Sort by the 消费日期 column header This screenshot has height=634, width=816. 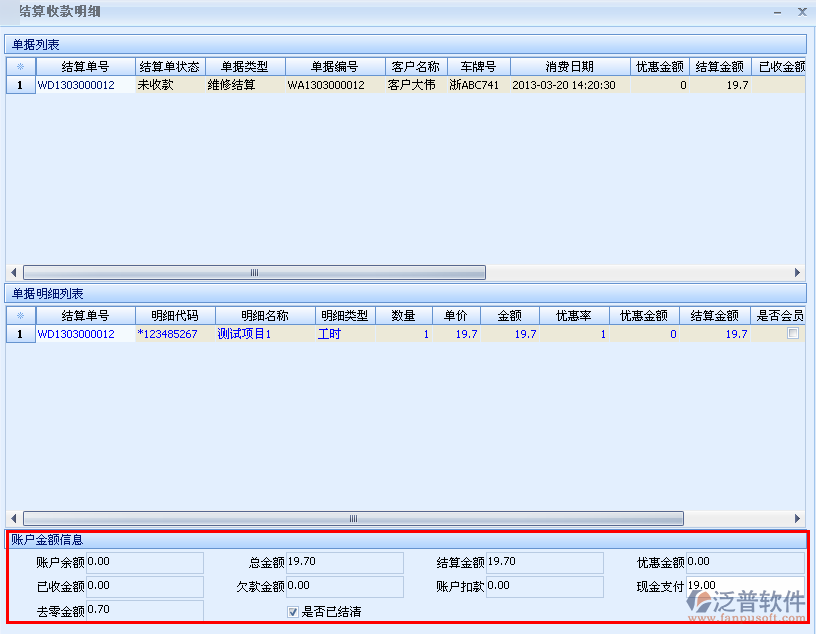570,66
